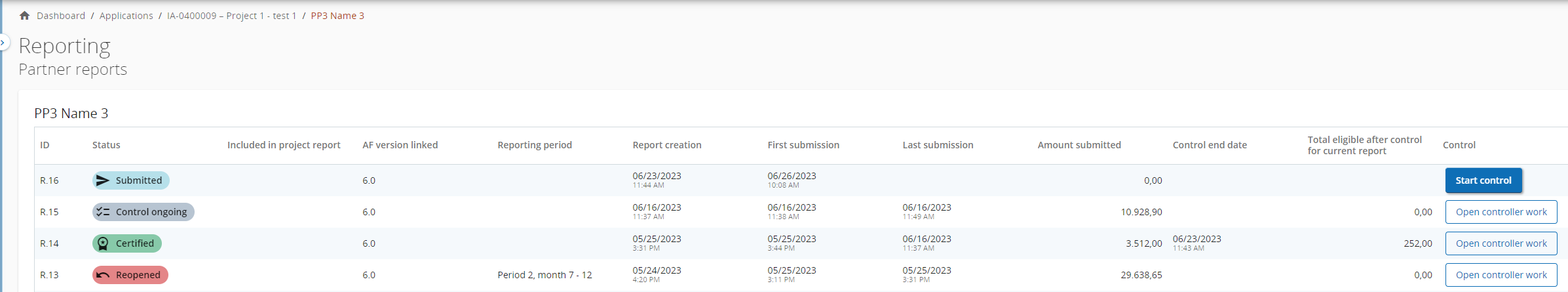1568x292 pixels.
Task: Go to Applications breadcrumb link
Action: pyautogui.click(x=126, y=16)
